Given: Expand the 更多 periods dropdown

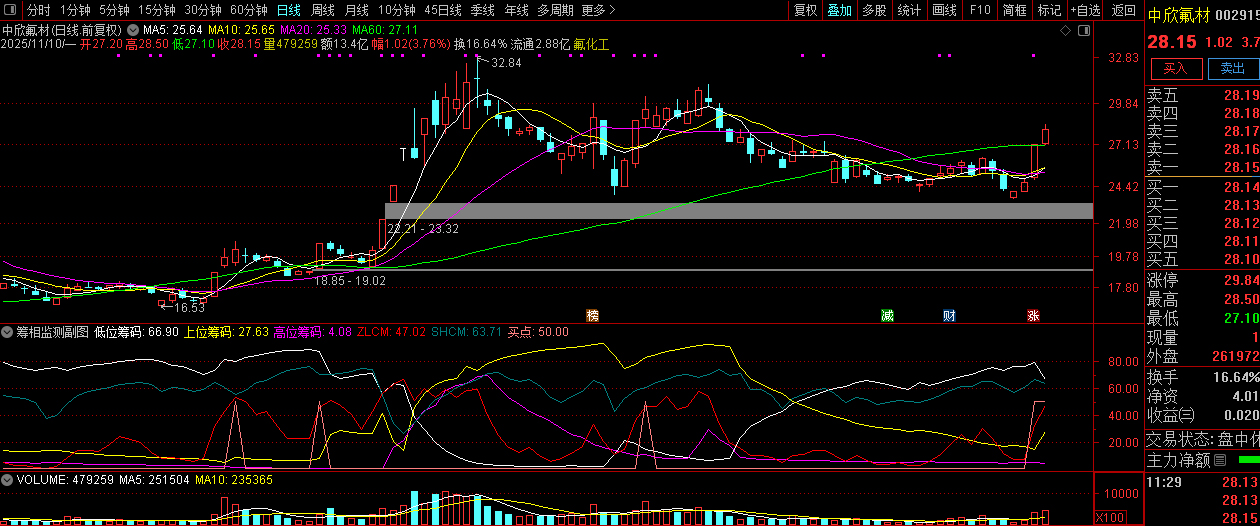Looking at the screenshot, I should tap(597, 10).
